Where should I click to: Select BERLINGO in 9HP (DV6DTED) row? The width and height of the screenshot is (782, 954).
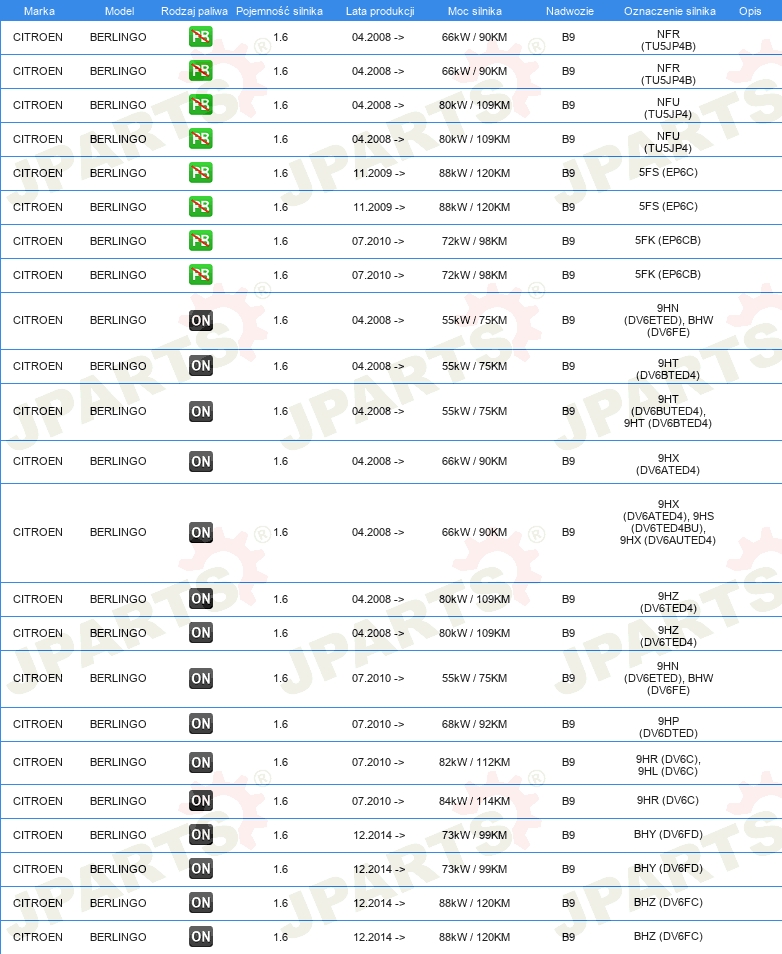click(118, 724)
